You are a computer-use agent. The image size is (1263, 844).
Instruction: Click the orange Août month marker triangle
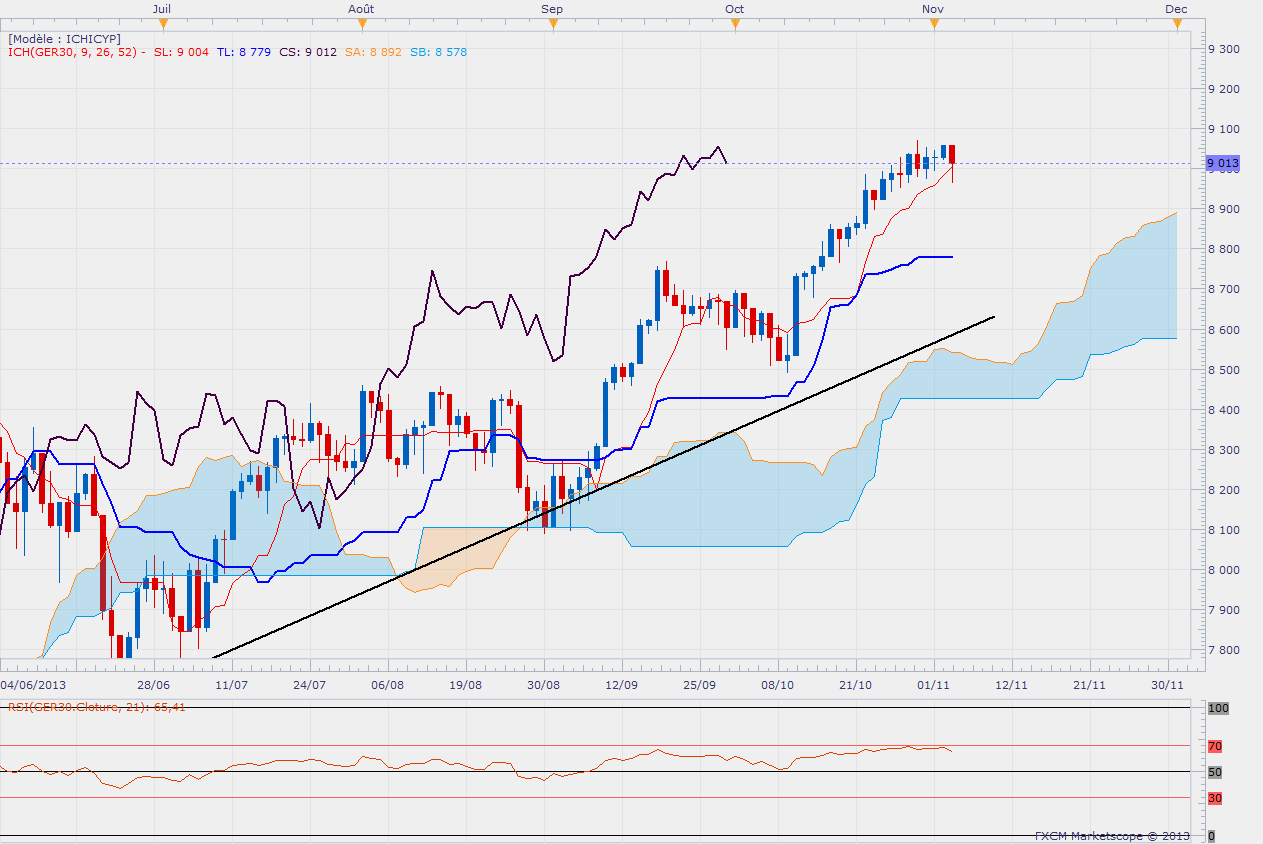click(x=361, y=24)
